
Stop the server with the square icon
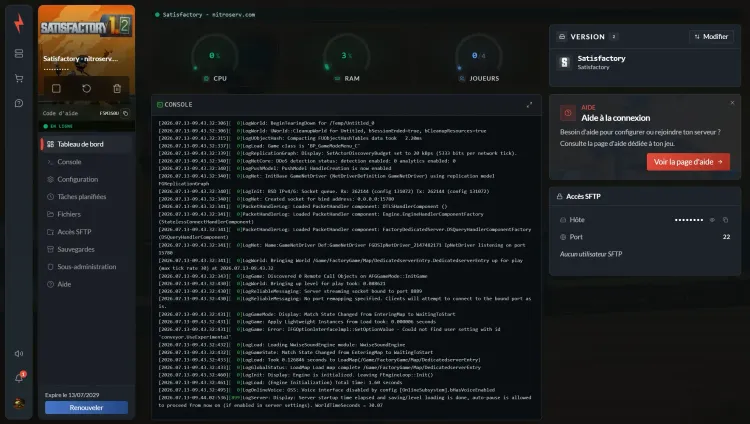(56, 89)
